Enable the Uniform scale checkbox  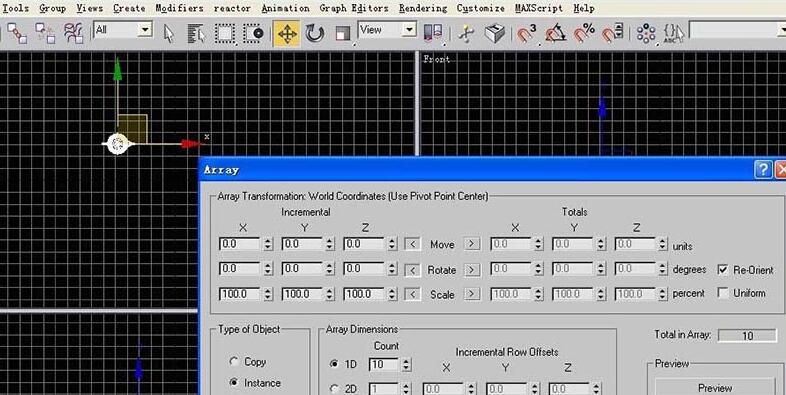coord(722,293)
